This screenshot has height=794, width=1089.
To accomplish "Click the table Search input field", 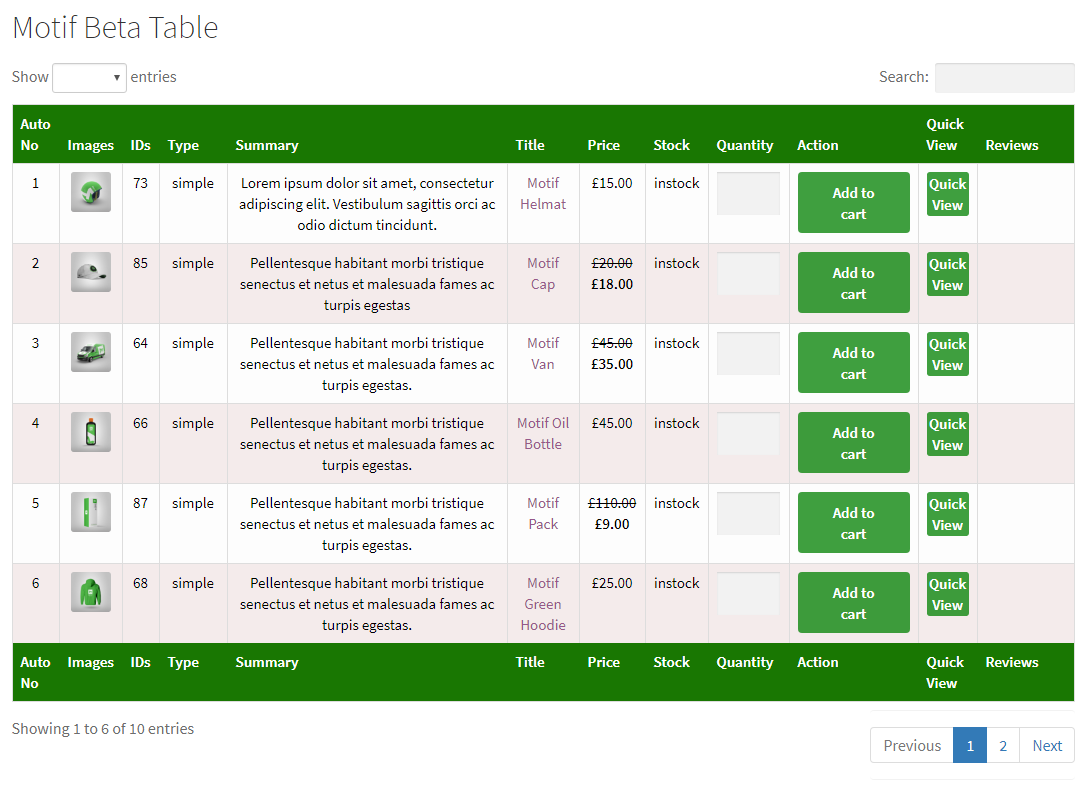I will coord(1004,77).
